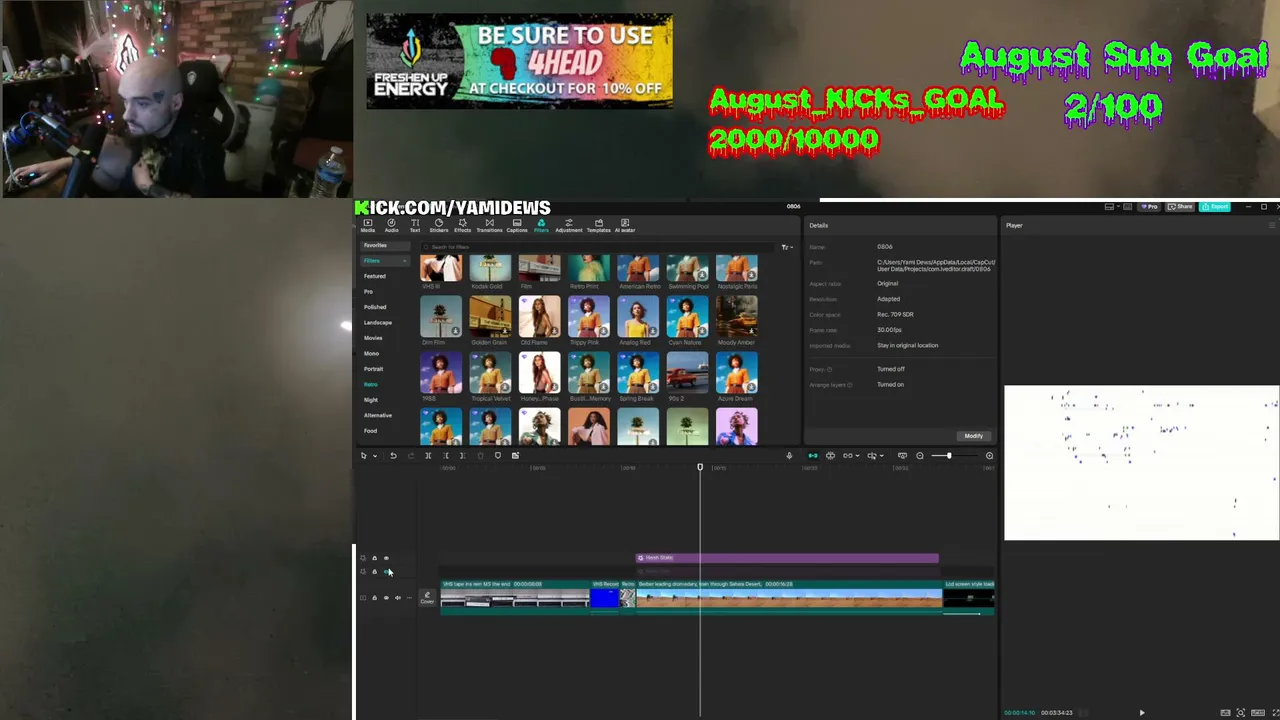The height and width of the screenshot is (720, 1280).
Task: Collapse the Filters category list
Action: point(404,261)
